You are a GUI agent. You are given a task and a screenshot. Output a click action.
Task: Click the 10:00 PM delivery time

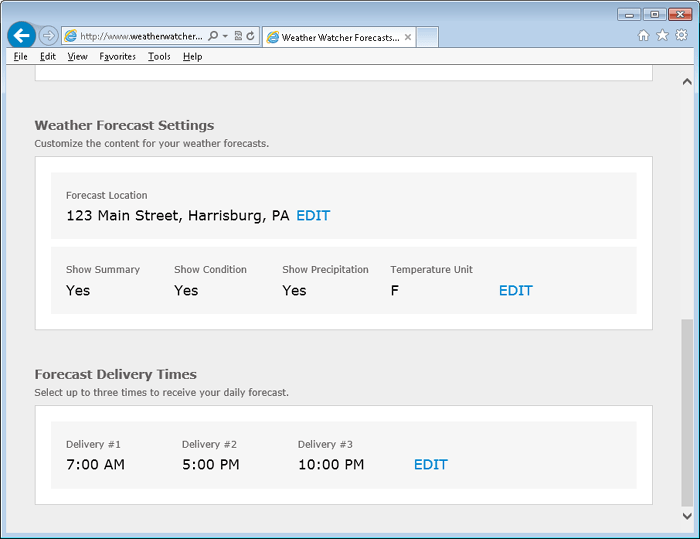pyautogui.click(x=331, y=465)
